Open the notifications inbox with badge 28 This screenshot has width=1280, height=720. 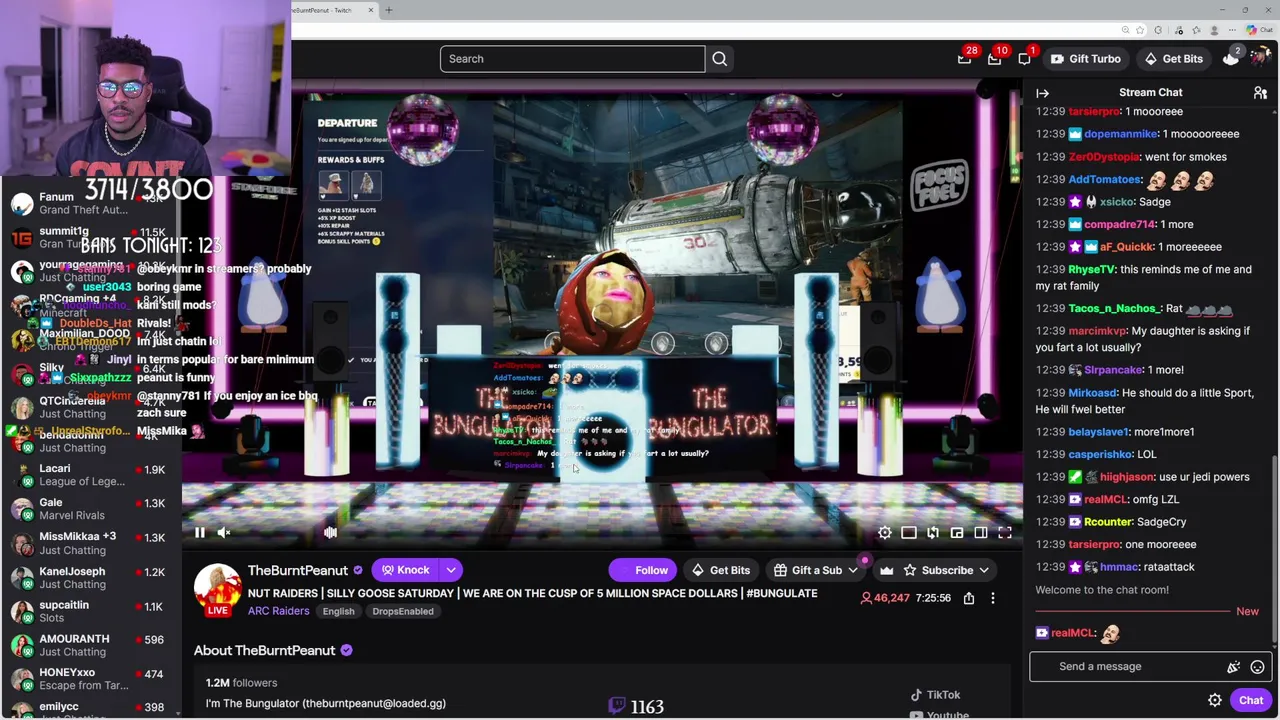pyautogui.click(x=965, y=58)
